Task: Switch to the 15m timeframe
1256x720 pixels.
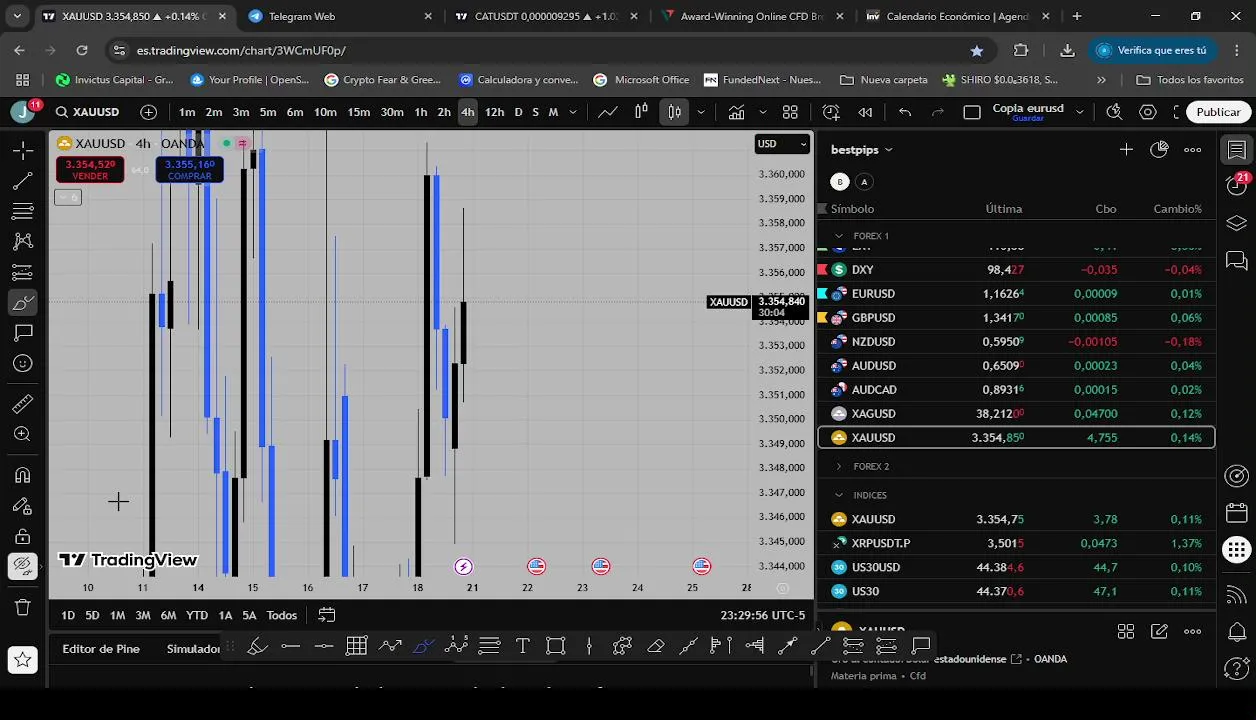Action: [358, 112]
